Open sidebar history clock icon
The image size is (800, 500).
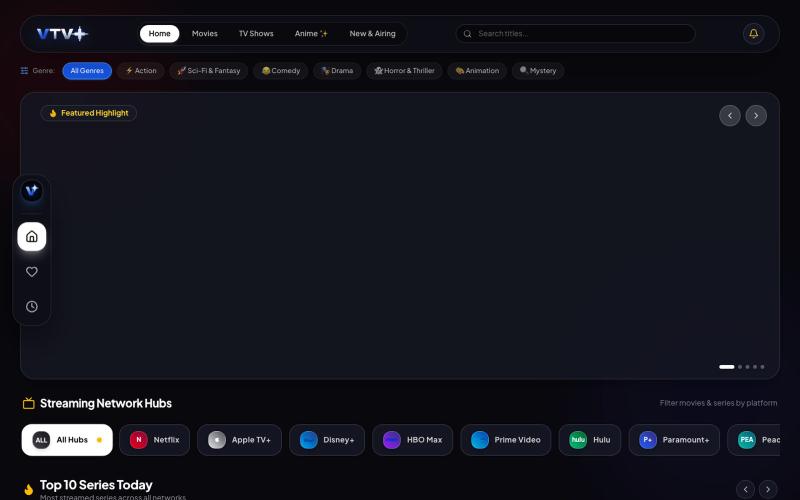[32, 307]
